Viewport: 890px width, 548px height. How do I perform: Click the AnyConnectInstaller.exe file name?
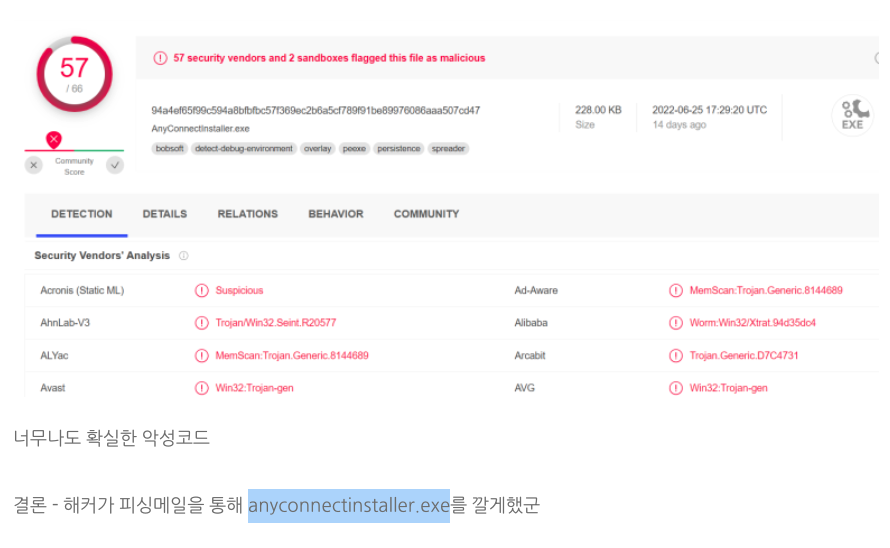200,129
